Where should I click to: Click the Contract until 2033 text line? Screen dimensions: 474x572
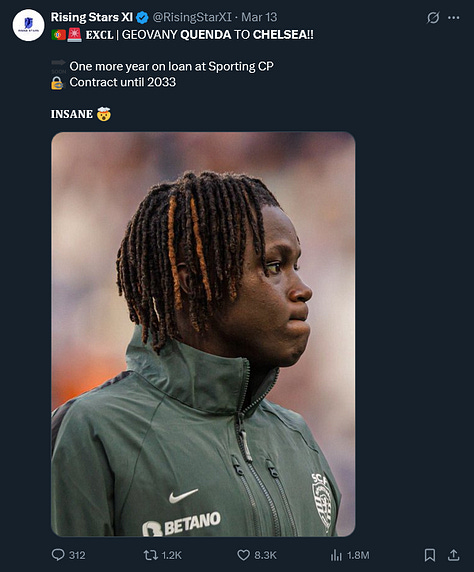pyautogui.click(x=123, y=82)
